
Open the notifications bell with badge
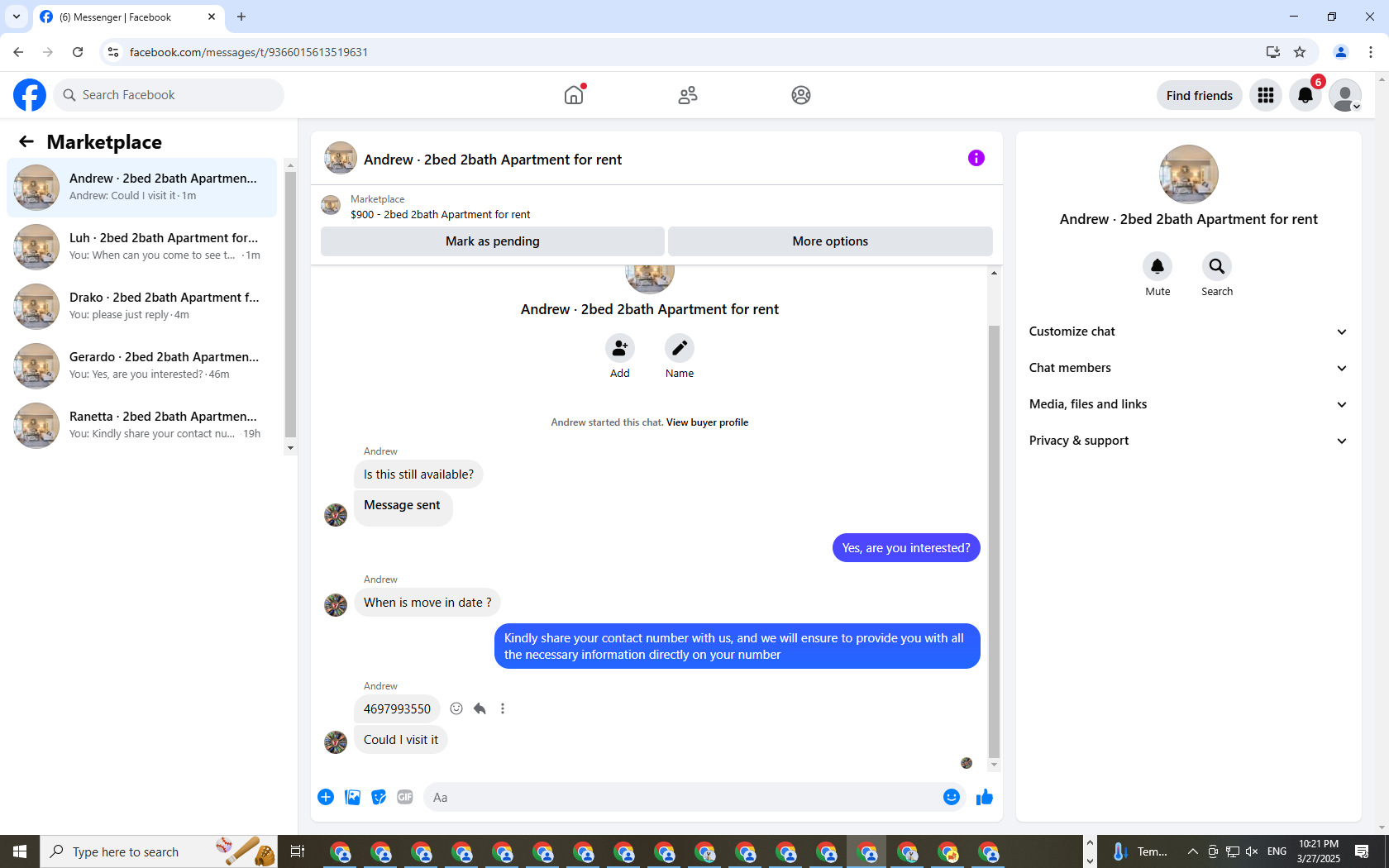pyautogui.click(x=1305, y=95)
